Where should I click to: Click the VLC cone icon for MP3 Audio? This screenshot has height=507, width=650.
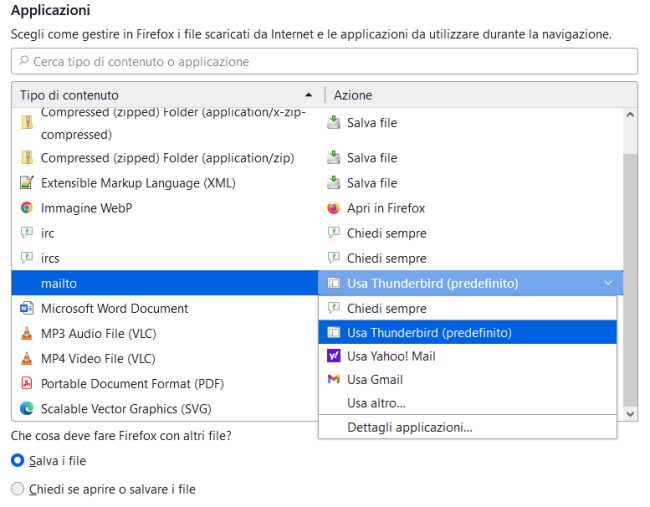[27, 333]
